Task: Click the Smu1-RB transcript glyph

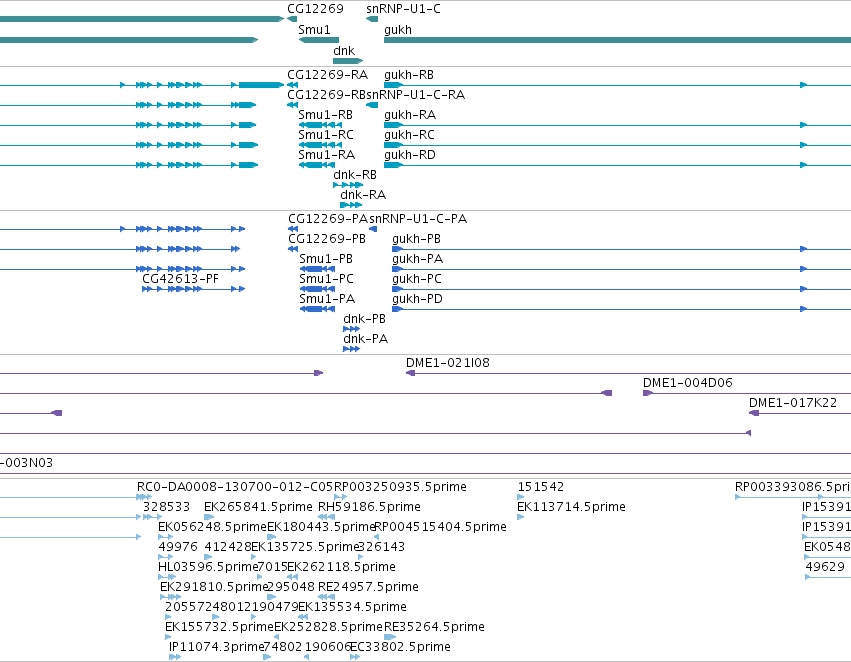Action: [x=320, y=125]
